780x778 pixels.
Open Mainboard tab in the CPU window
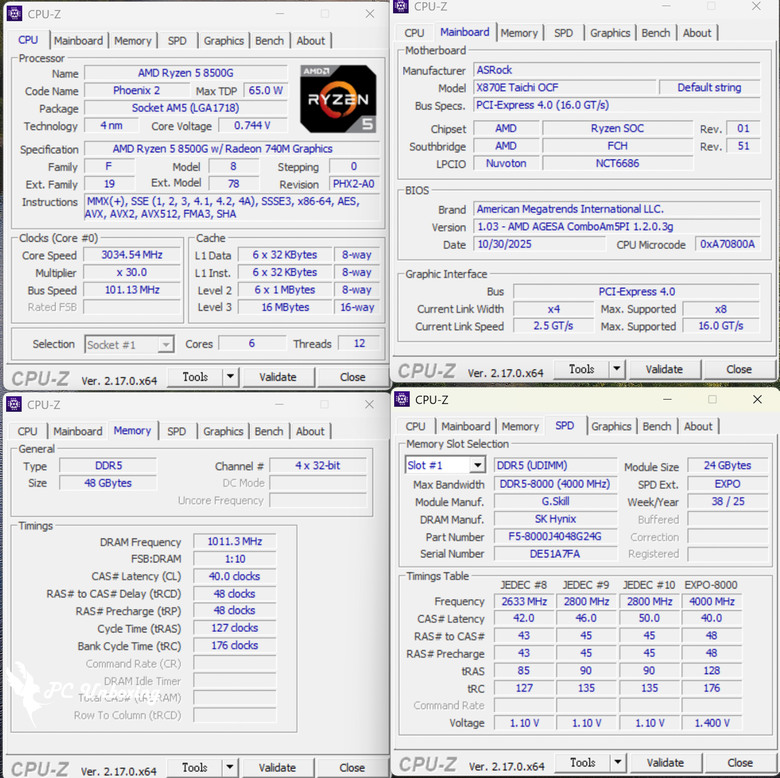79,41
